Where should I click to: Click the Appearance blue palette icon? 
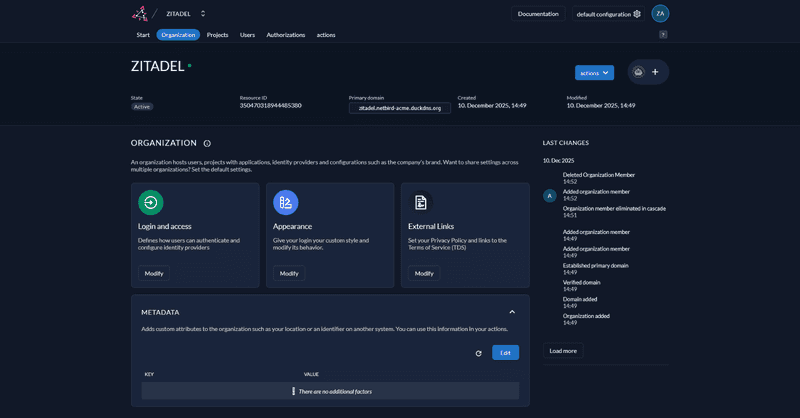(286, 203)
